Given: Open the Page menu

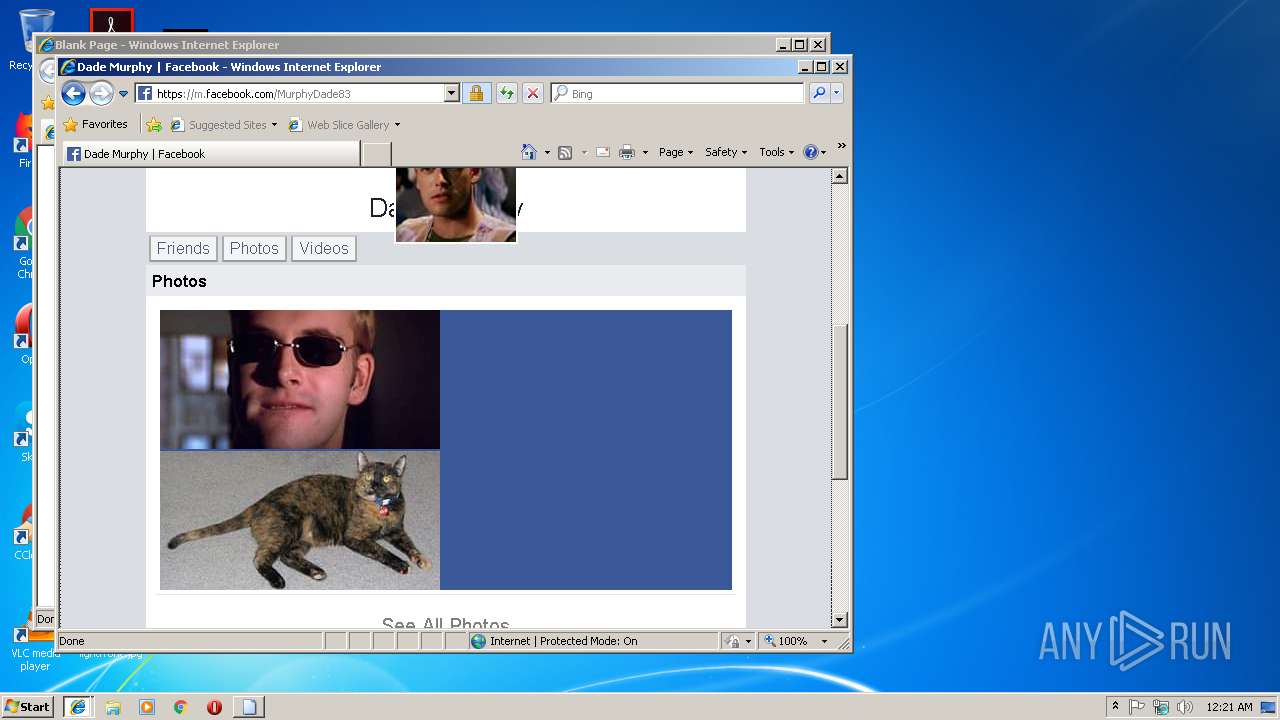Looking at the screenshot, I should (676, 152).
